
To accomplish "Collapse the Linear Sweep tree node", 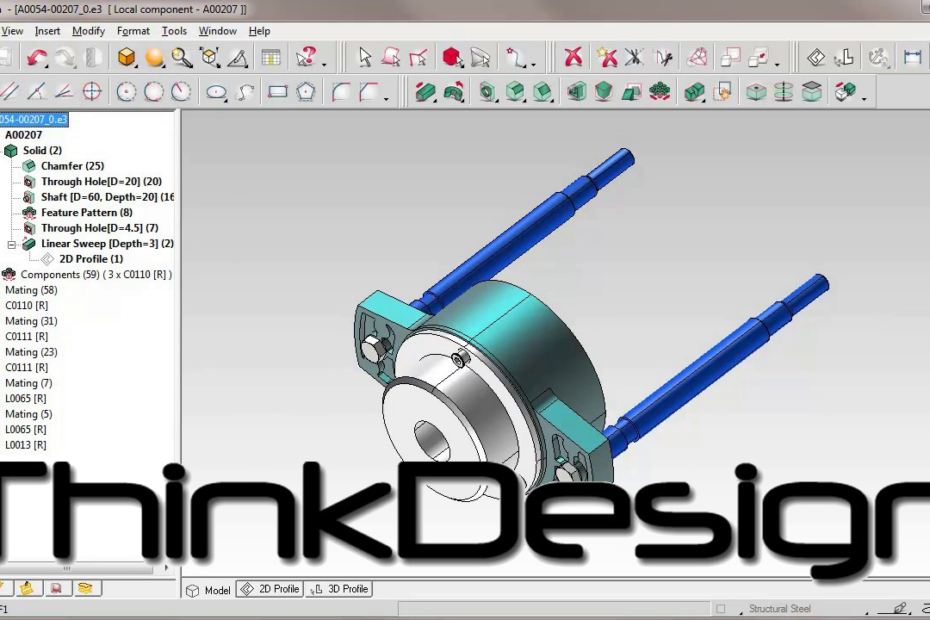I will click(11, 244).
